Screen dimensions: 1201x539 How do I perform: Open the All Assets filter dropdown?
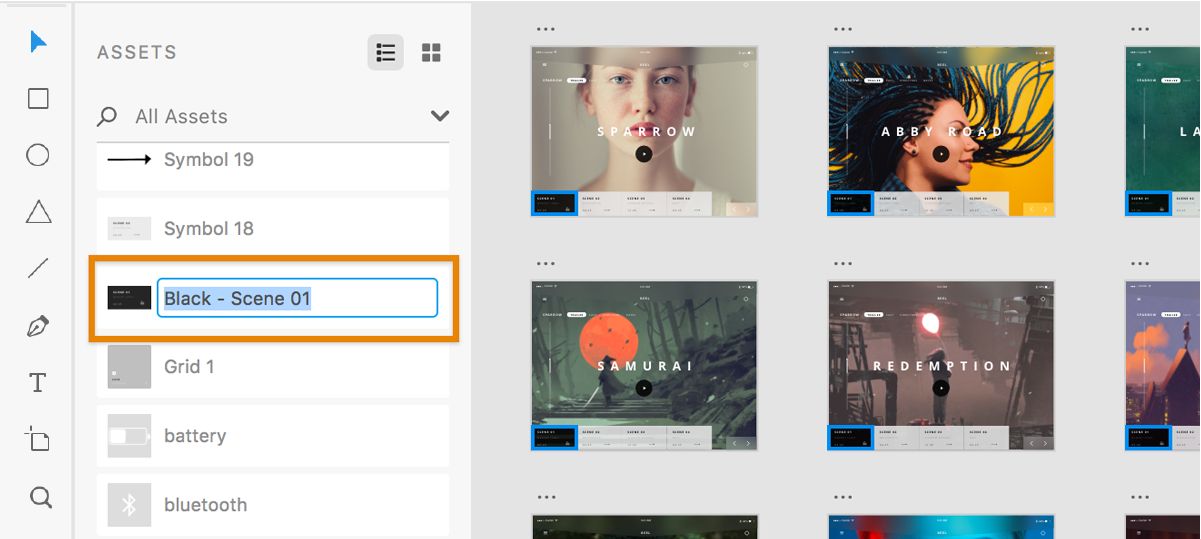coord(440,116)
